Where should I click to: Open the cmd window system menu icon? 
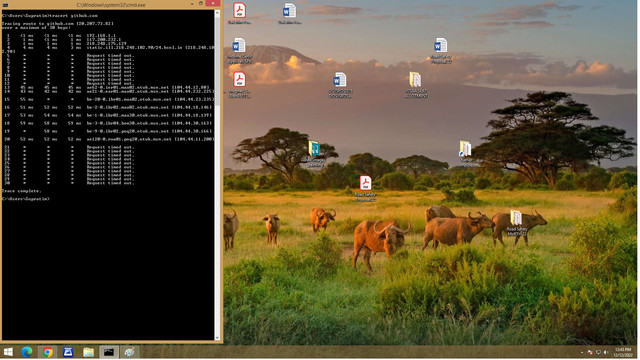5,4
